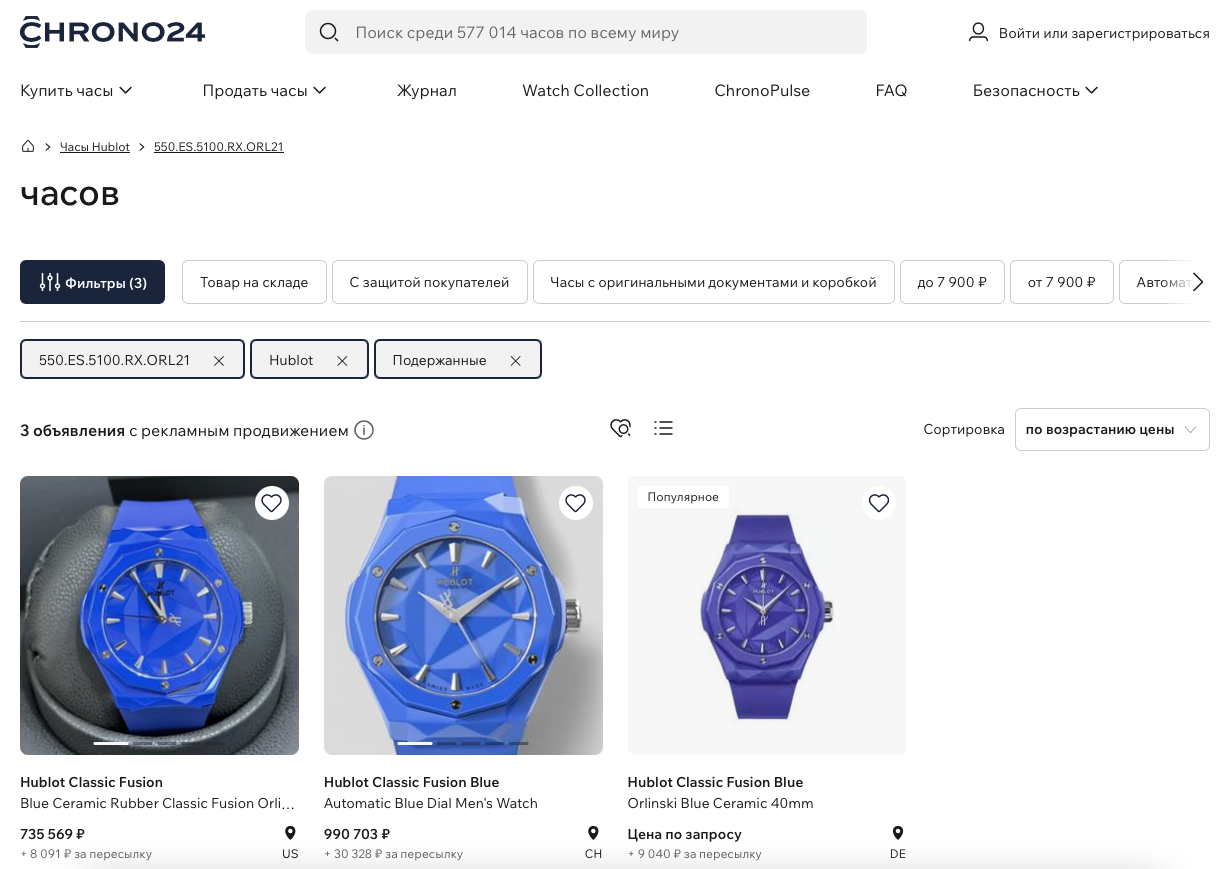The width and height of the screenshot is (1220, 869).
Task: Favorite the 990 703 ₽ watch listing
Action: coord(575,503)
